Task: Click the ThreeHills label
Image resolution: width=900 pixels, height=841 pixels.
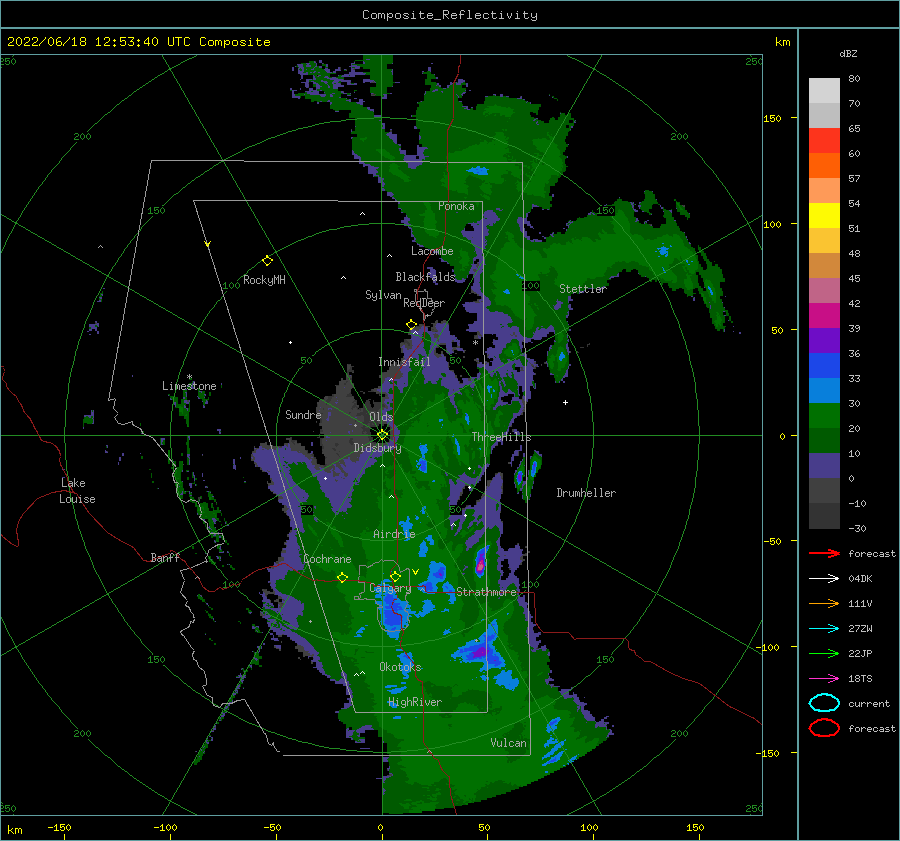Action: pos(501,437)
